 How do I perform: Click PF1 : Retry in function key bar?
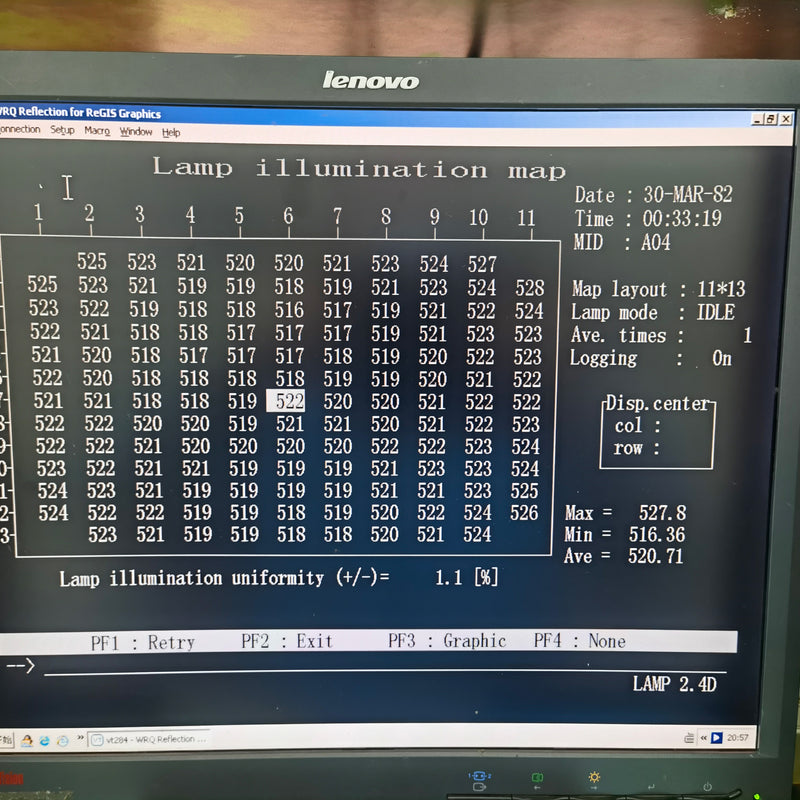(x=143, y=642)
